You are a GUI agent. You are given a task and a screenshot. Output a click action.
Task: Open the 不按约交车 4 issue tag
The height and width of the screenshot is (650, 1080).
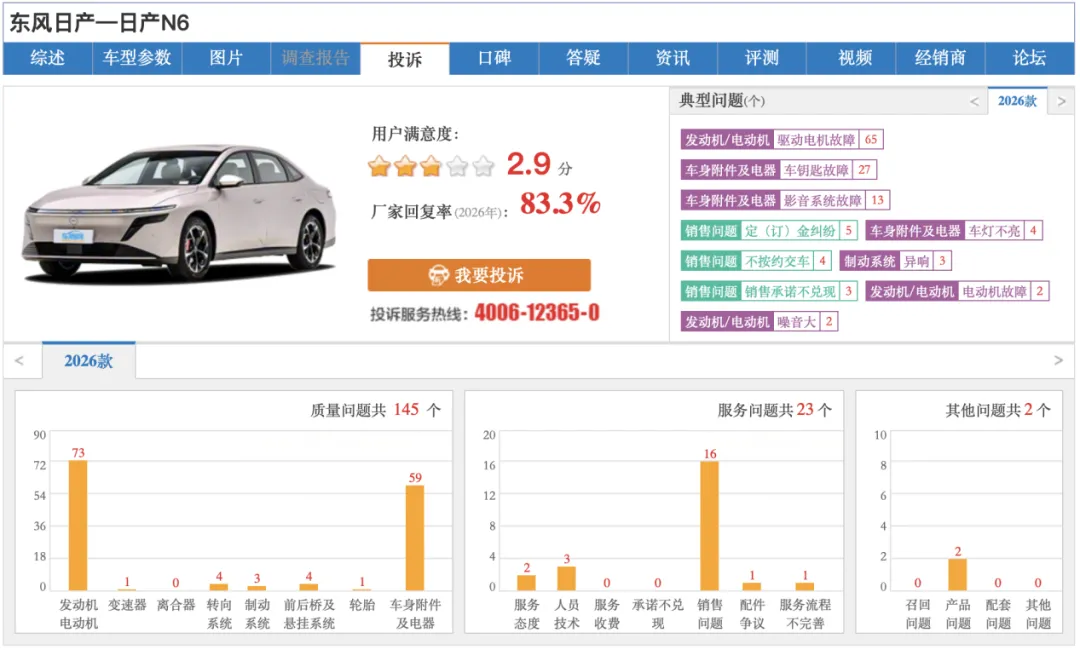point(756,261)
